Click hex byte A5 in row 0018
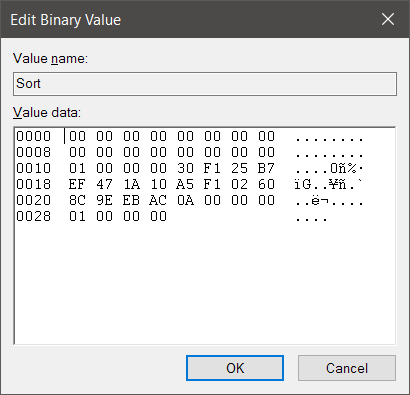The height and width of the screenshot is (395, 410). tap(185, 184)
